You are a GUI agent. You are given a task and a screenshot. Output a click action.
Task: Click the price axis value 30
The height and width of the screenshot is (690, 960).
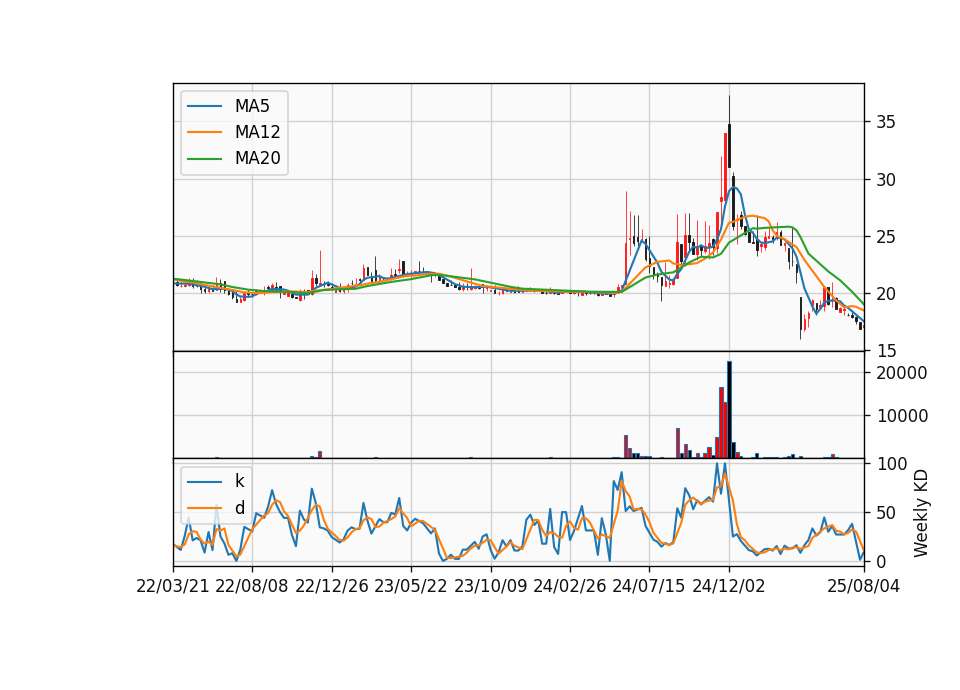coord(885,179)
